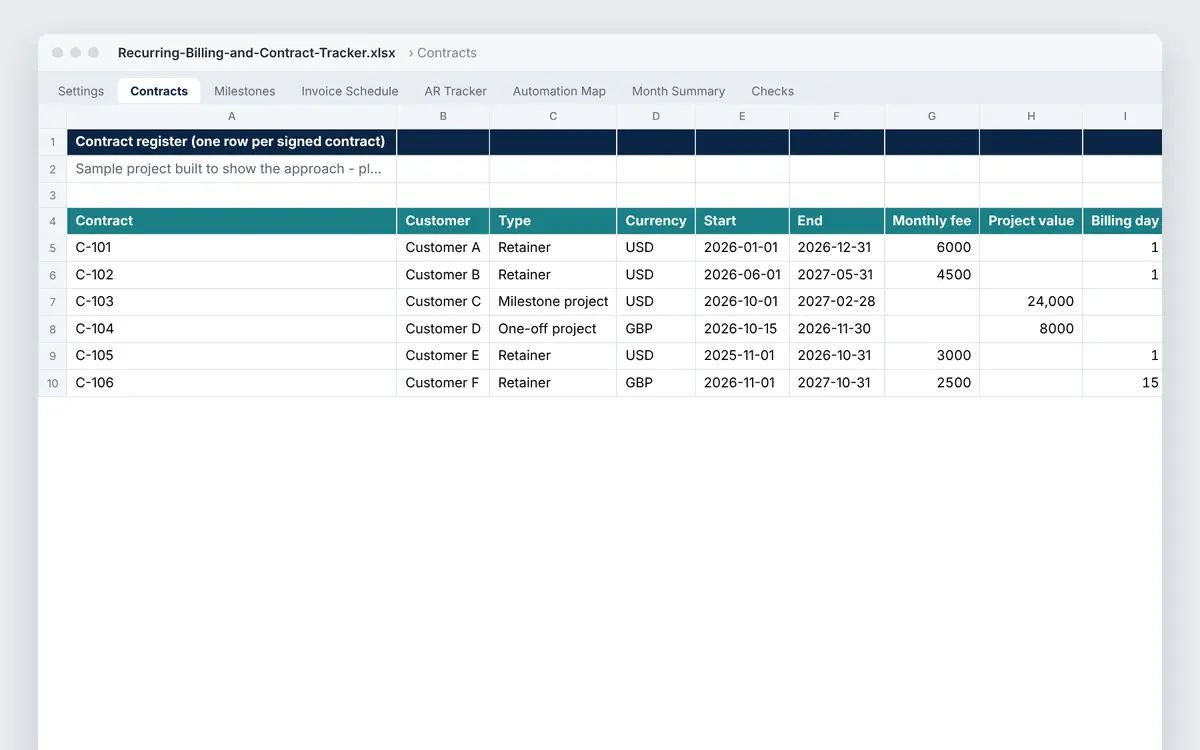Image resolution: width=1200 pixels, height=750 pixels.
Task: Select column D header
Action: click(x=656, y=116)
